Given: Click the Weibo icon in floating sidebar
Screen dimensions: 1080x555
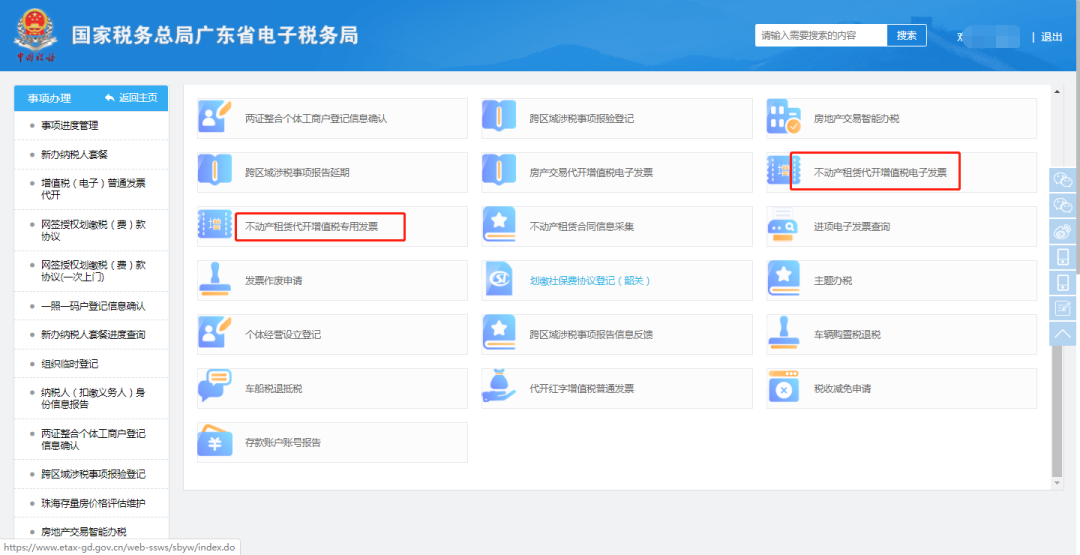Looking at the screenshot, I should (x=1063, y=231).
